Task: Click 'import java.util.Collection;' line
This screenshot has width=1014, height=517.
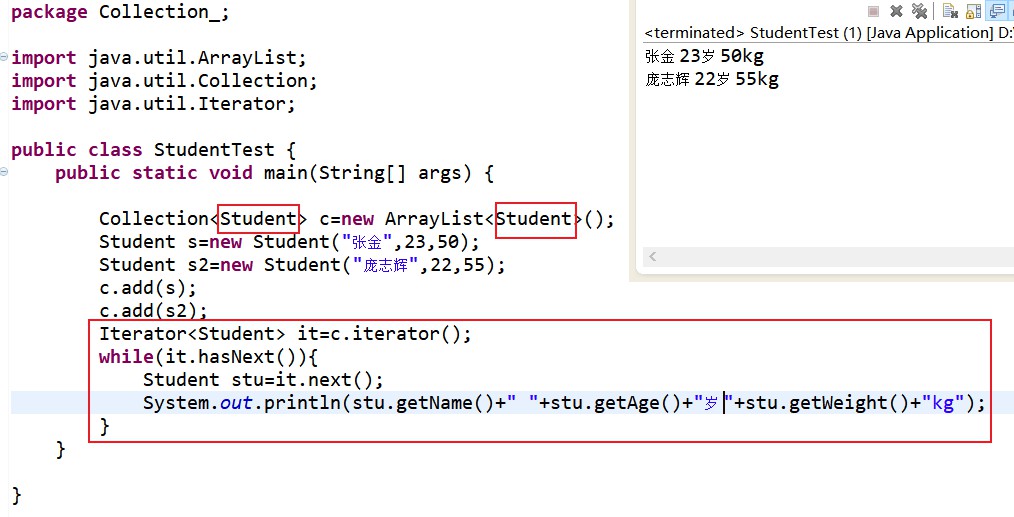Action: coord(164,81)
